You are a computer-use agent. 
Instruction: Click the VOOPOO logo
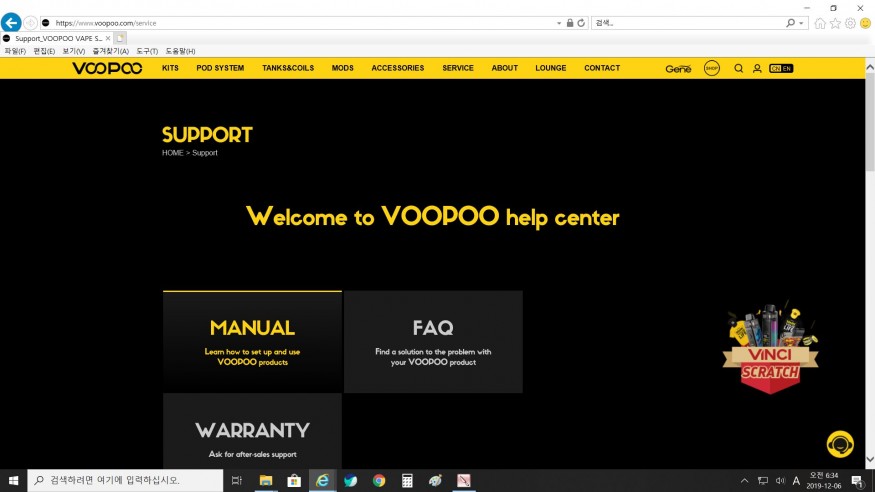(x=107, y=68)
